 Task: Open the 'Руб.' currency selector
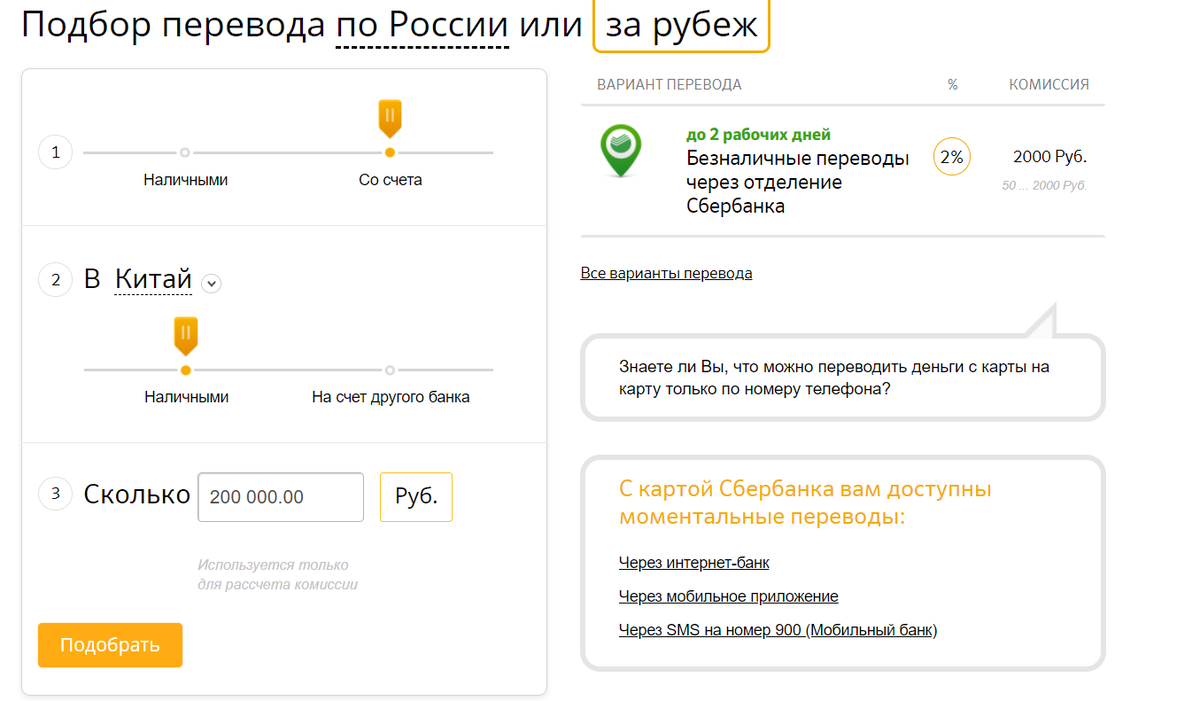pyautogui.click(x=416, y=496)
